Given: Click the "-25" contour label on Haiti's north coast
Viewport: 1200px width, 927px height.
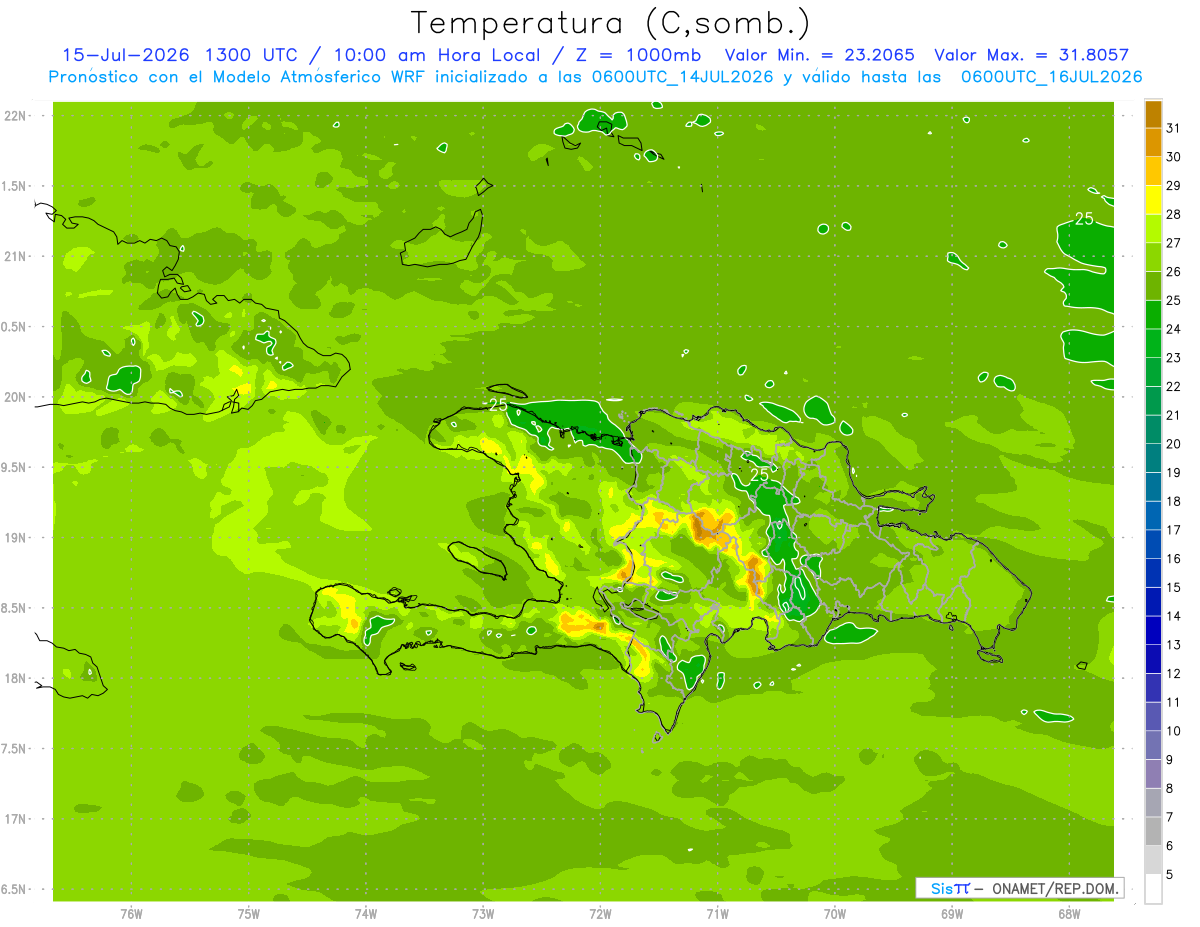Looking at the screenshot, I should 496,404.
